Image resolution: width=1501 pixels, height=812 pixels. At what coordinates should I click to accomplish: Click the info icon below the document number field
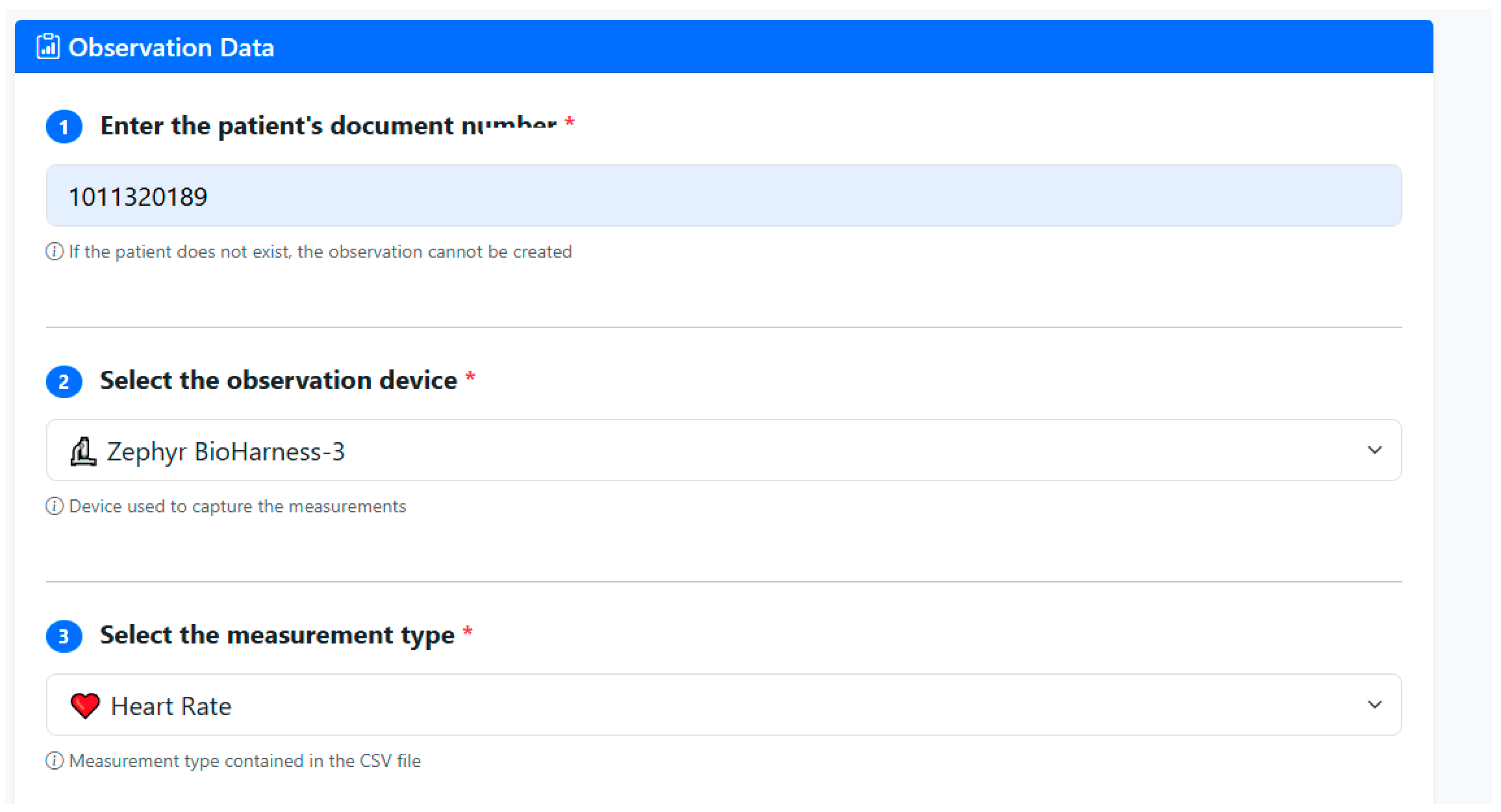[x=54, y=251]
